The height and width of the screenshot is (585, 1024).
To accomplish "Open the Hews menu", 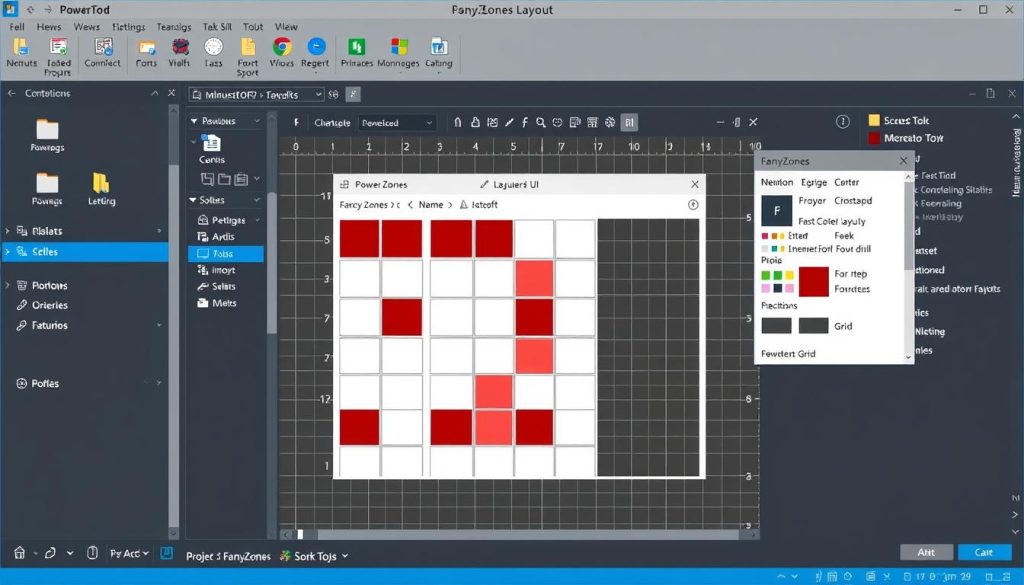I will point(49,27).
